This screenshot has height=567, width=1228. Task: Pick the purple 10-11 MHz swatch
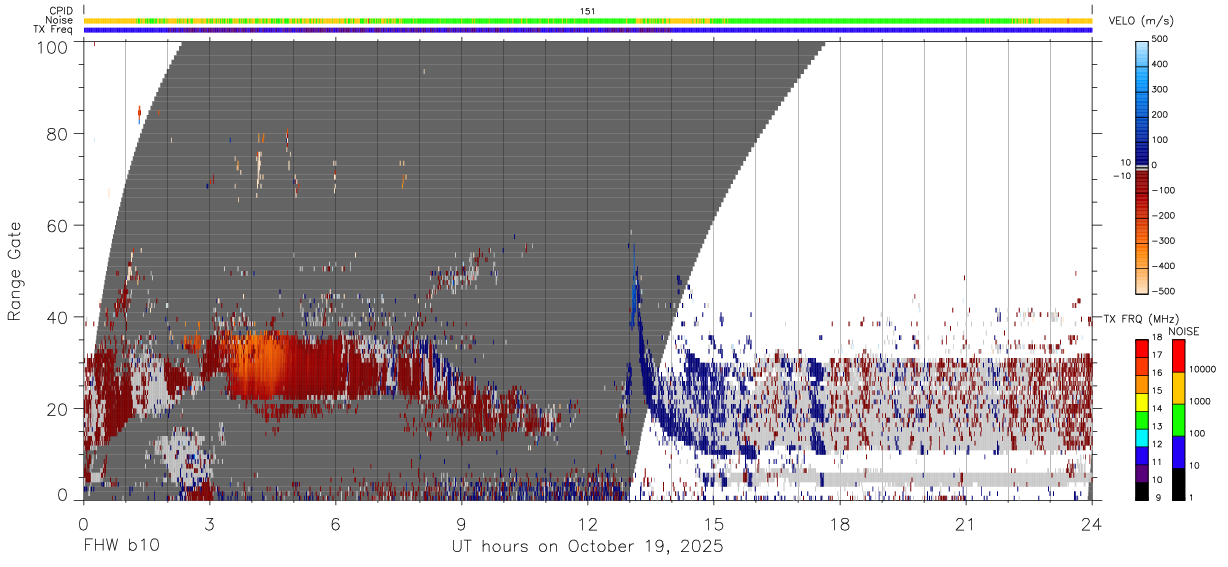click(x=1141, y=473)
